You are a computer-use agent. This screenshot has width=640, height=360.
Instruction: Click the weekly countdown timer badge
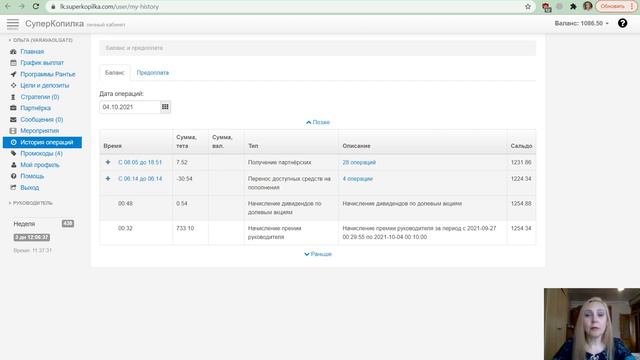click(x=31, y=237)
